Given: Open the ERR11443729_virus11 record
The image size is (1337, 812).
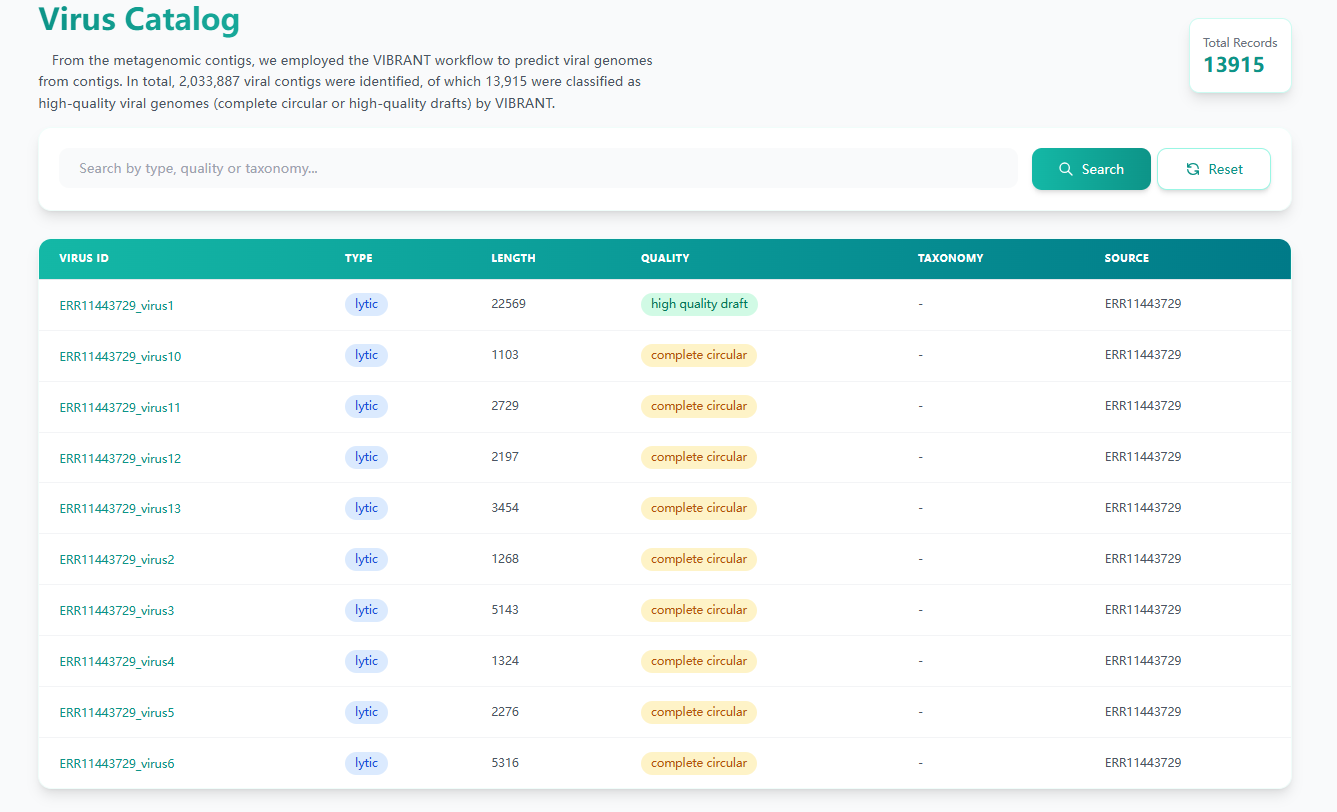Looking at the screenshot, I should [120, 408].
